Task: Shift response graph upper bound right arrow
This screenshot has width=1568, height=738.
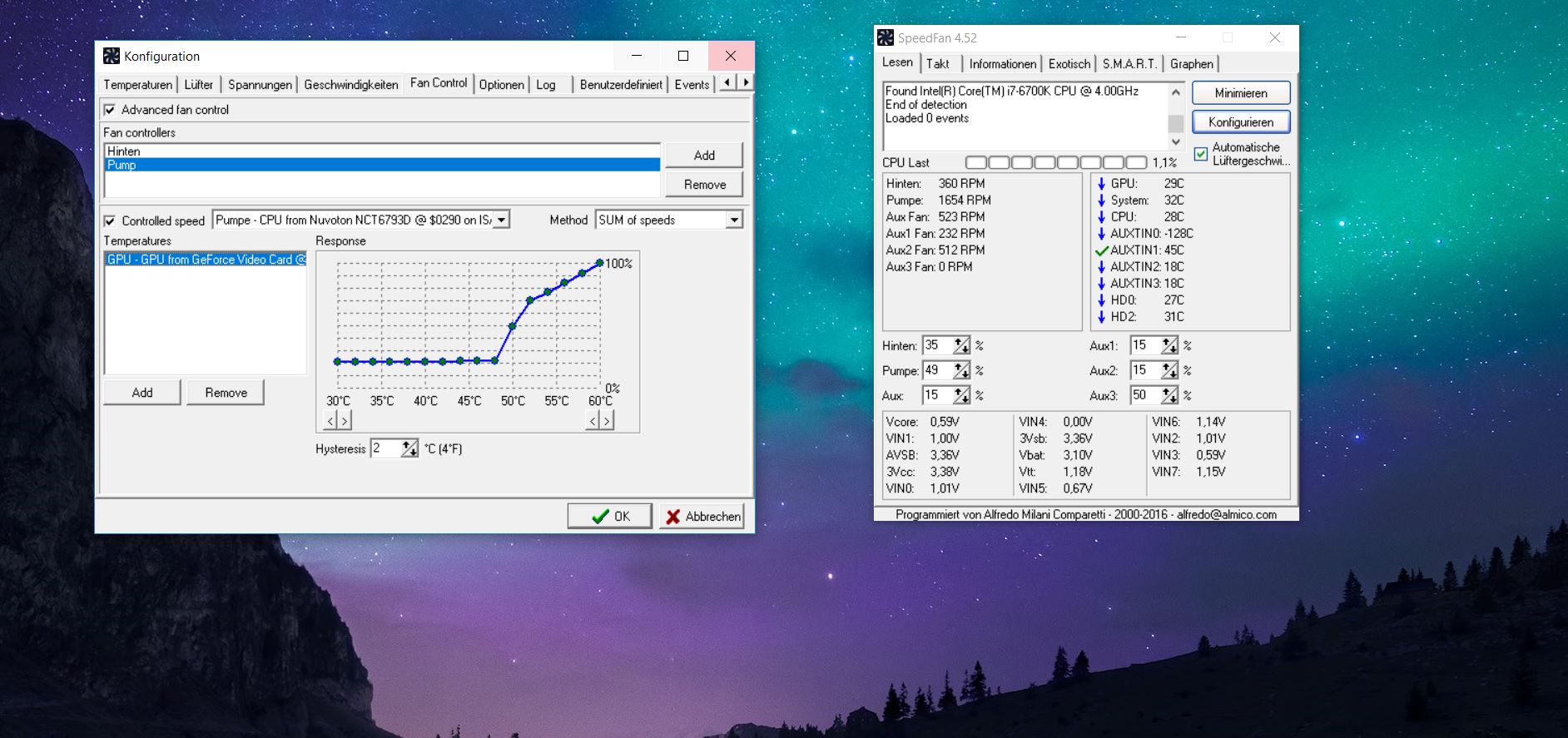Action: [607, 421]
